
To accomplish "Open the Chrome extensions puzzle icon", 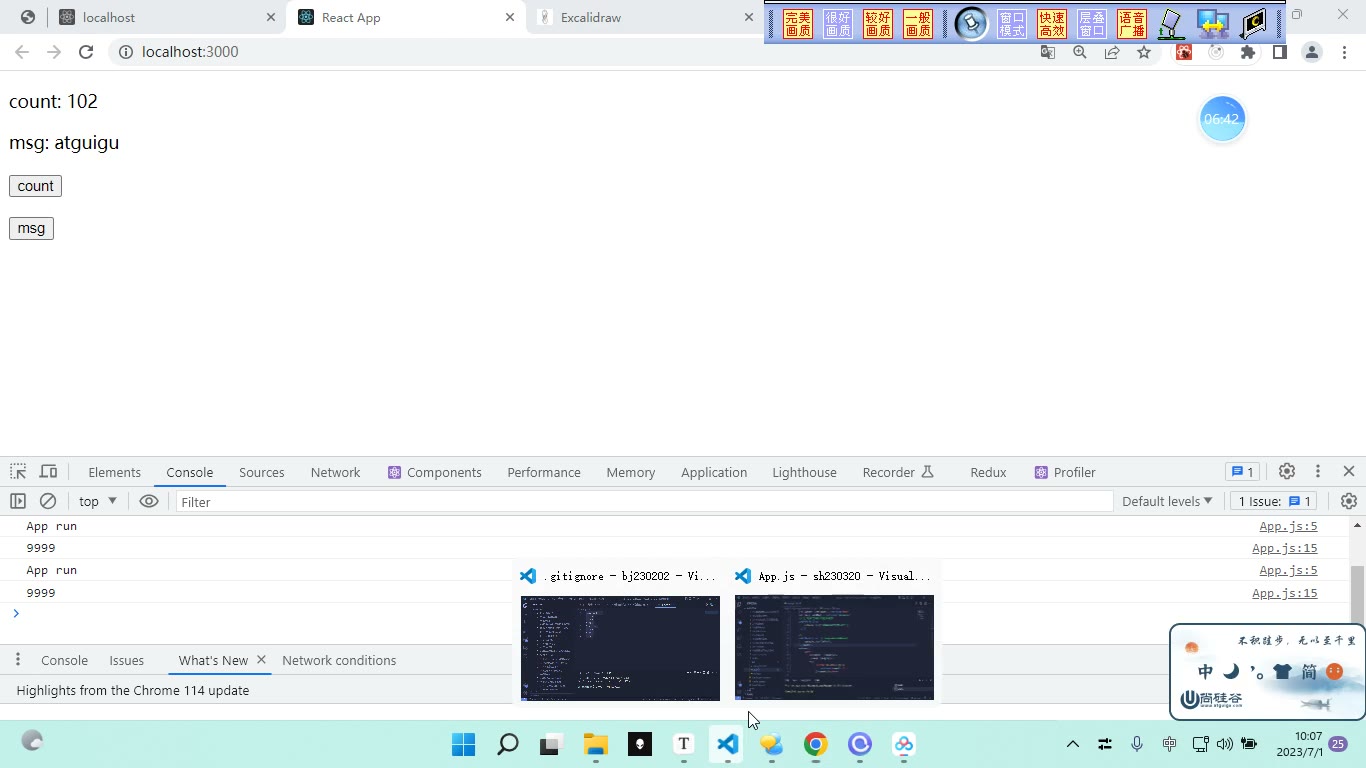I will coord(1248,52).
